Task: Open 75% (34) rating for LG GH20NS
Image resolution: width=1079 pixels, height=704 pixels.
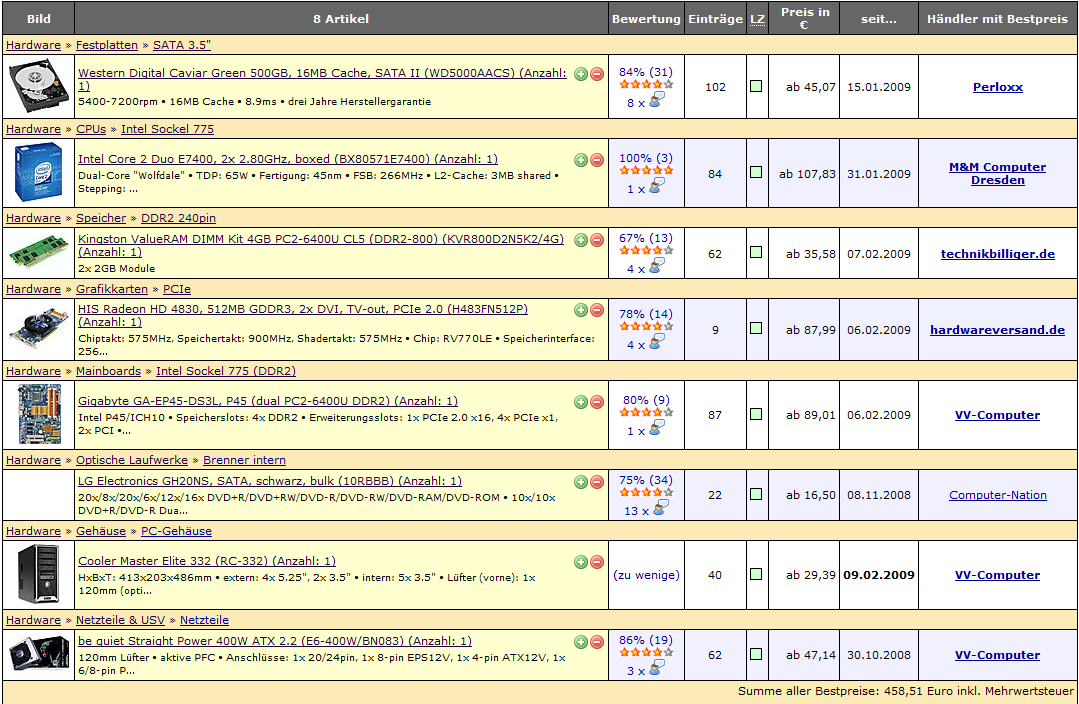Action: (645, 480)
